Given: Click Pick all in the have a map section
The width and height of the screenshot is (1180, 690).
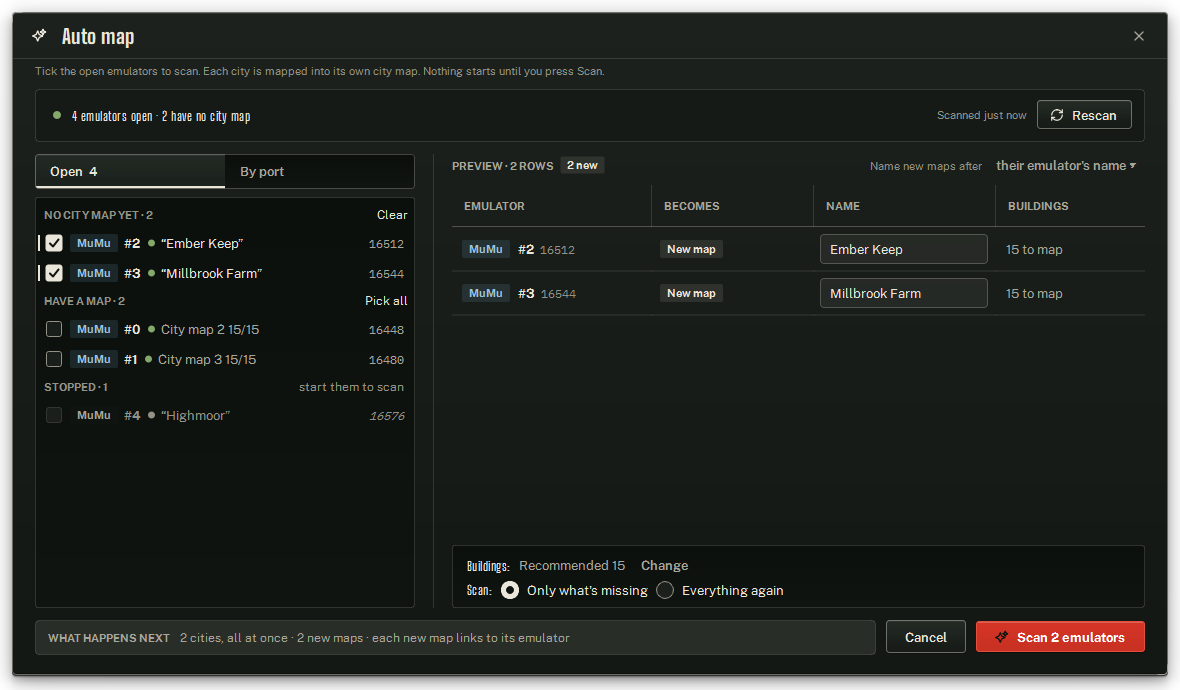Looking at the screenshot, I should coord(386,301).
